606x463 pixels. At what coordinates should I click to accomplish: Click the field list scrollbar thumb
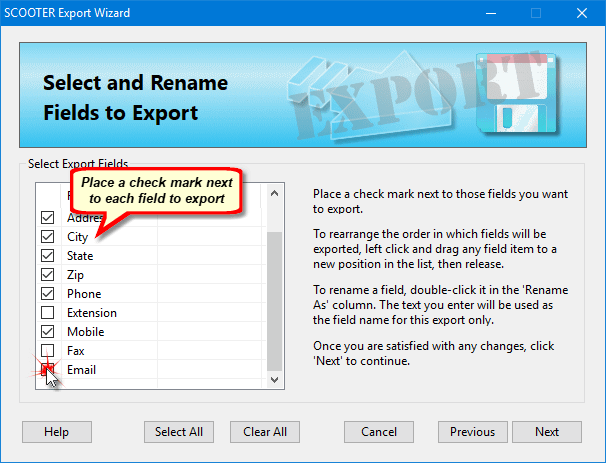tap(274, 301)
